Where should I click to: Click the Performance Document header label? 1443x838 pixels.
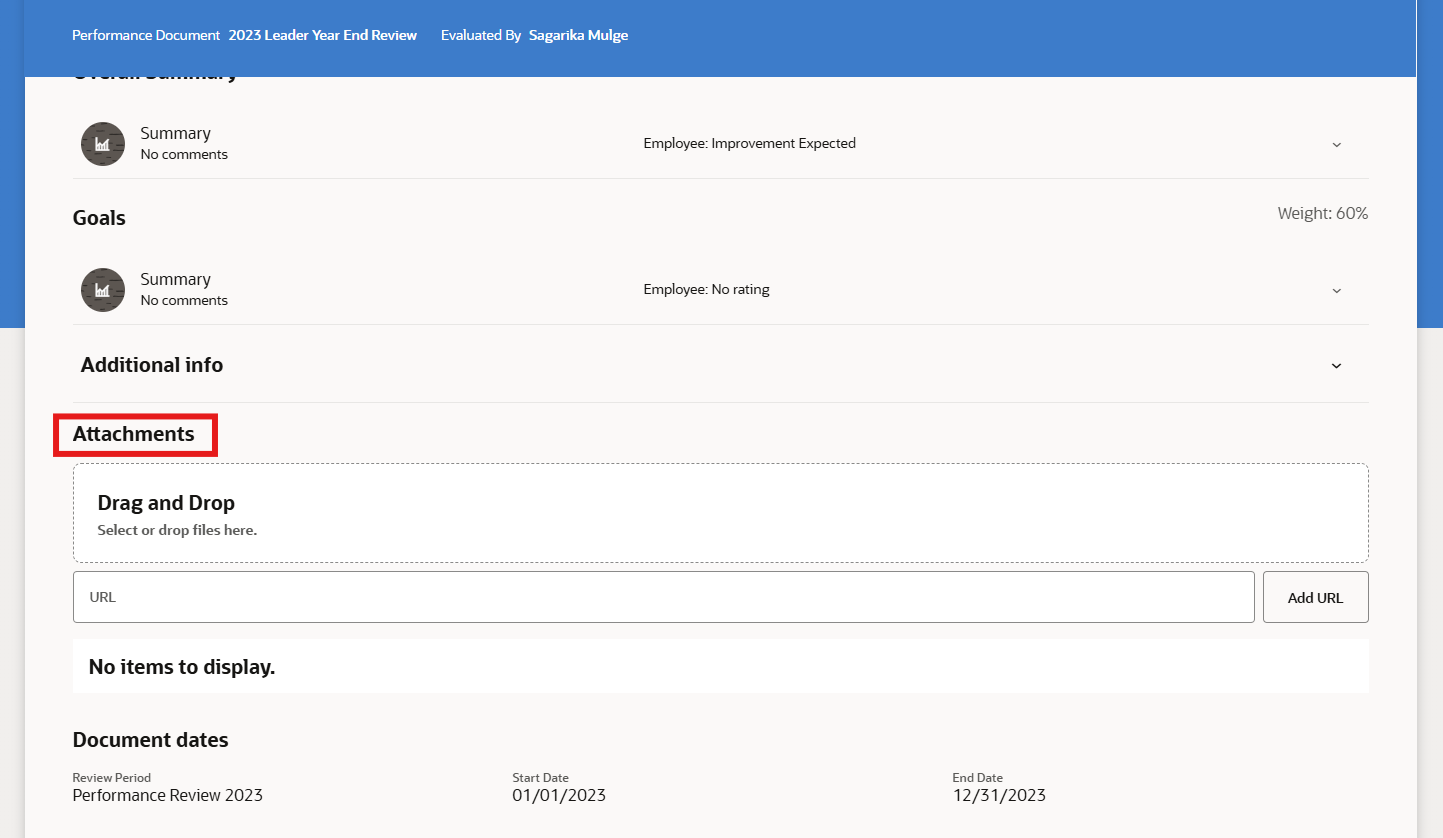(x=146, y=34)
